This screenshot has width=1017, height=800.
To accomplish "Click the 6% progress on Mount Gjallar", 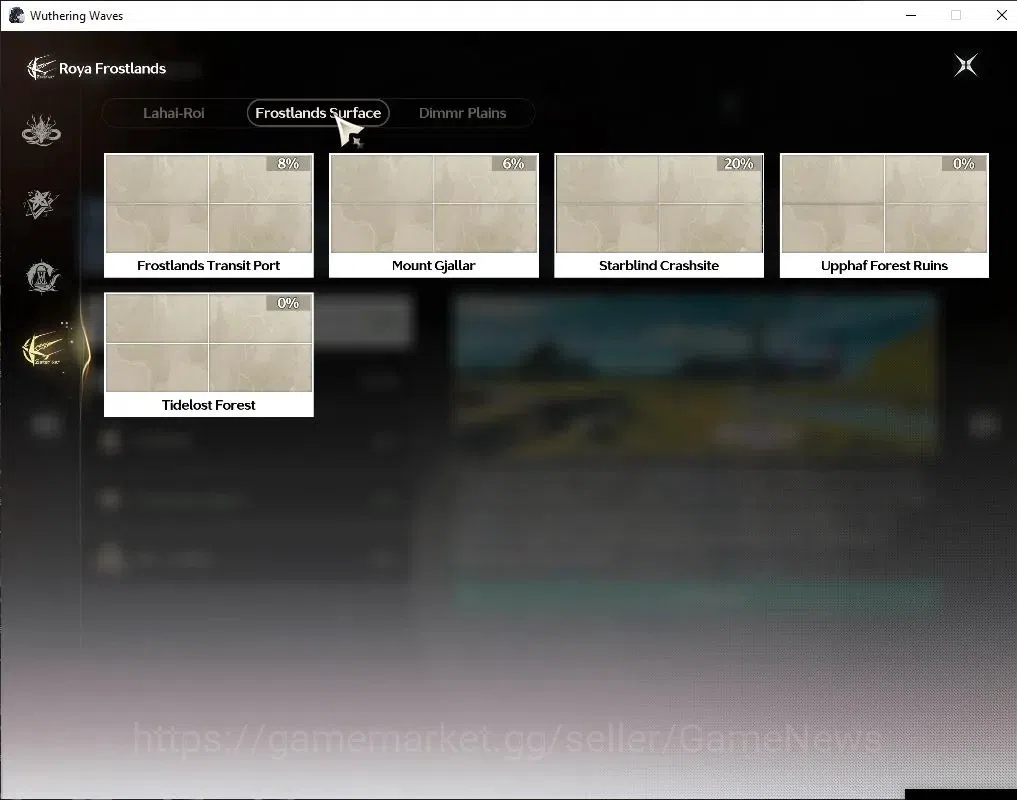I will pos(513,164).
